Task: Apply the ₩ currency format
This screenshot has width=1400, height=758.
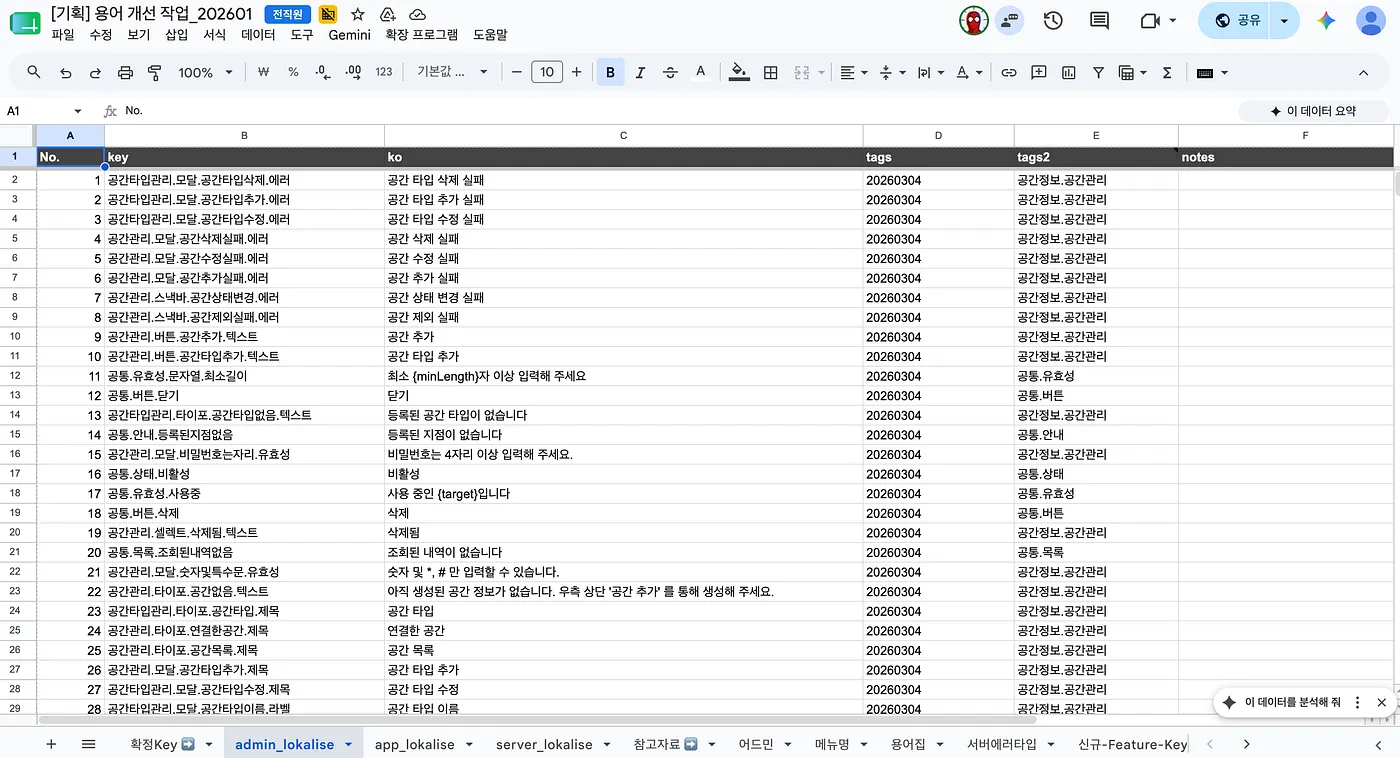Action: click(x=263, y=72)
